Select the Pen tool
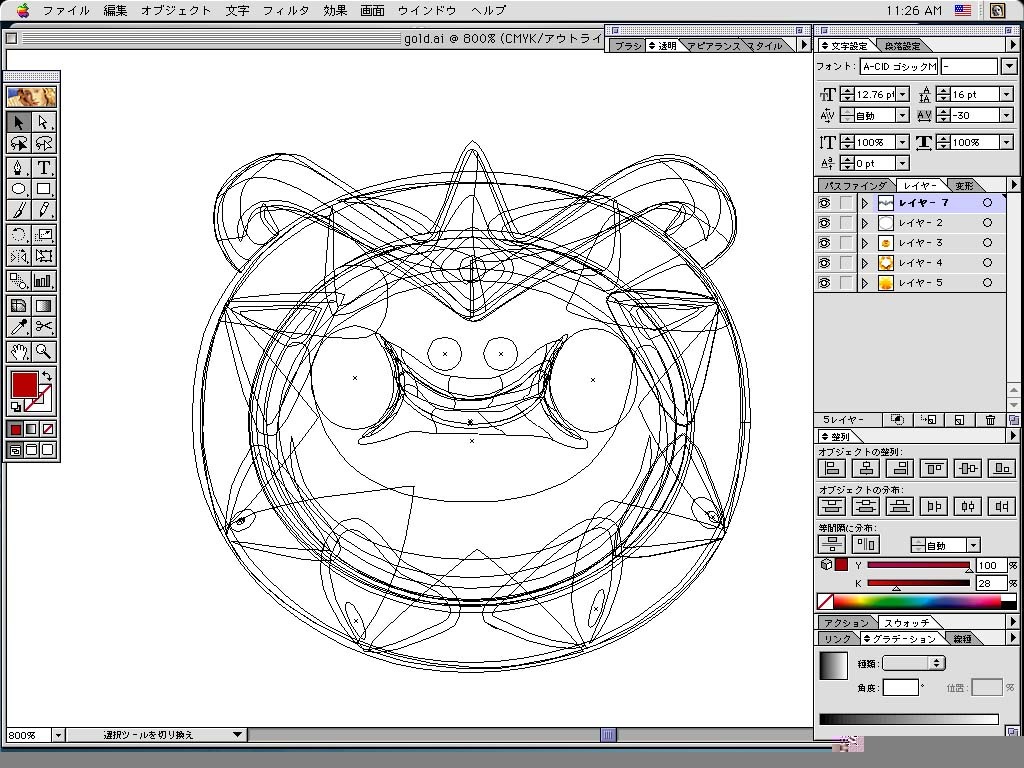This screenshot has width=1024, height=768. [x=19, y=168]
